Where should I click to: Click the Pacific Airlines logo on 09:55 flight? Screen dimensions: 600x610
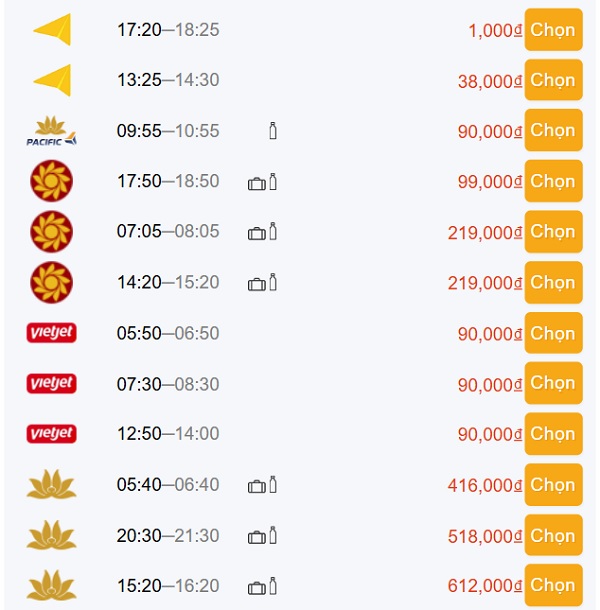click(x=51, y=131)
